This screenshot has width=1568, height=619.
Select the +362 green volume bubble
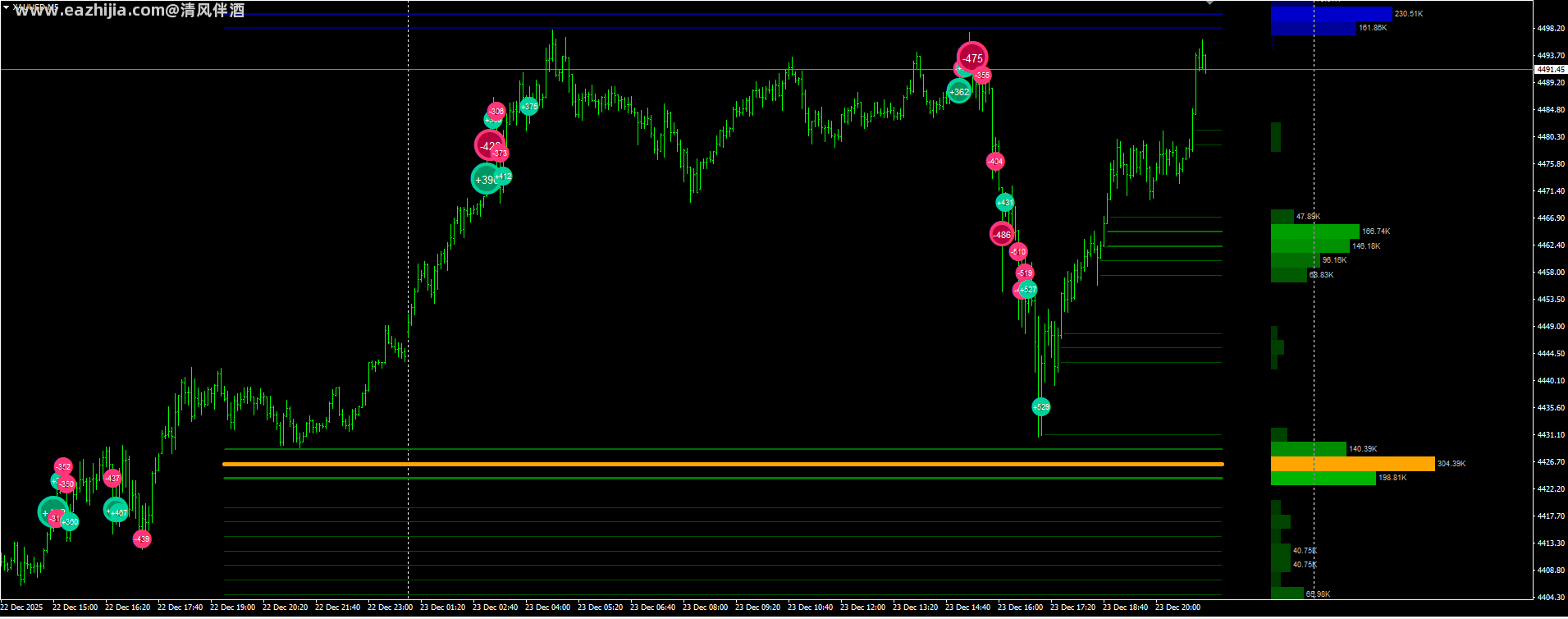[959, 92]
